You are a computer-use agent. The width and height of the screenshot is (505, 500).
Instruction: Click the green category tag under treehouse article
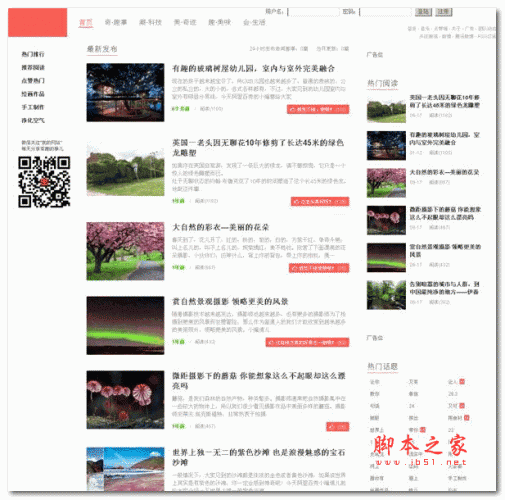[x=181, y=109]
